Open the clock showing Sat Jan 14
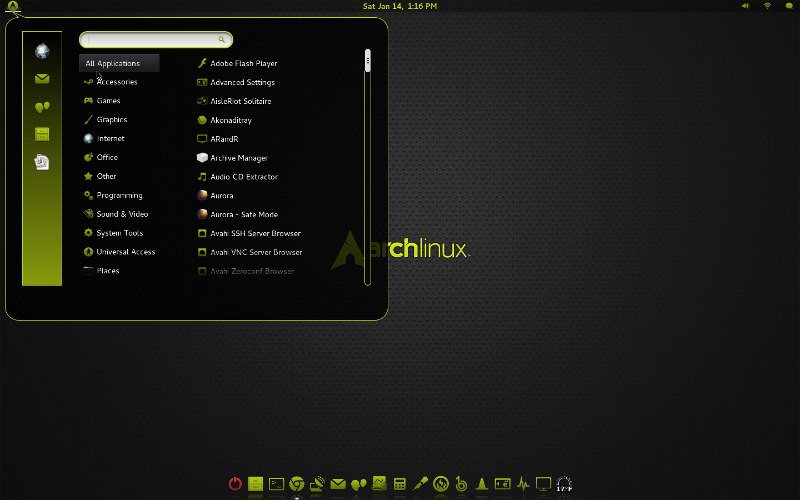This screenshot has height=500, width=800. [400, 6]
